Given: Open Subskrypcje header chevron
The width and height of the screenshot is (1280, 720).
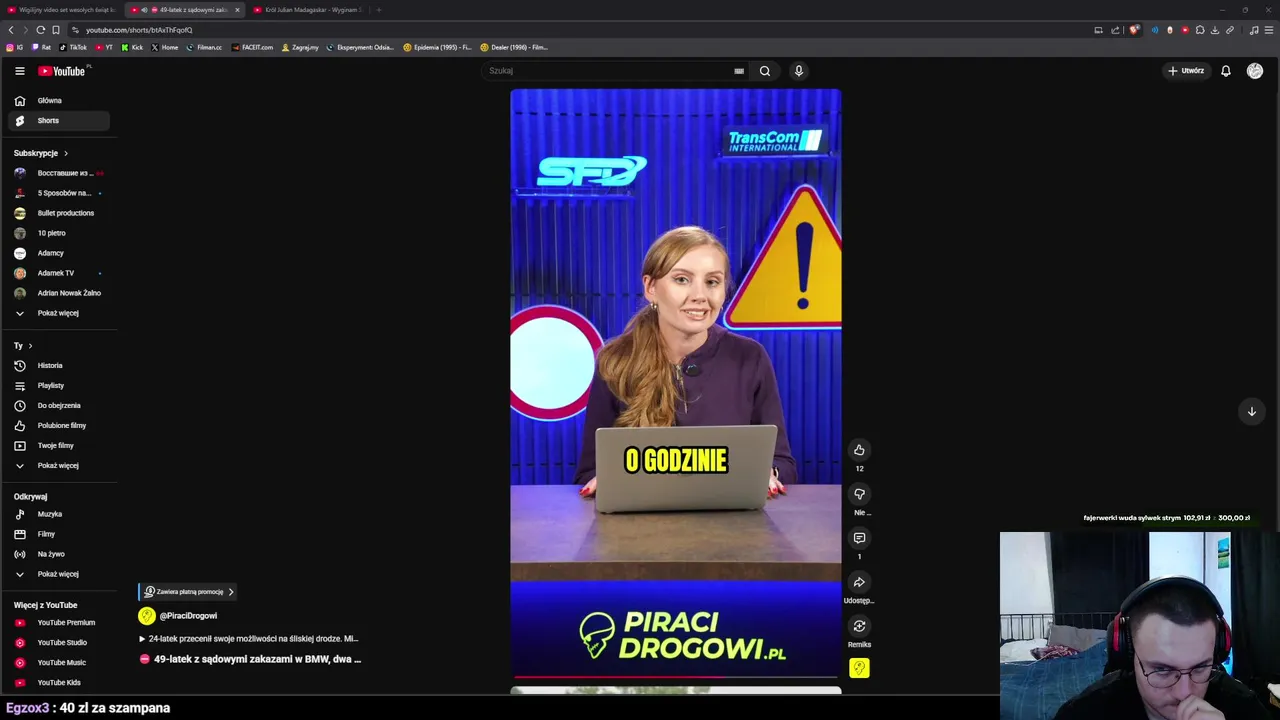Looking at the screenshot, I should point(66,153).
